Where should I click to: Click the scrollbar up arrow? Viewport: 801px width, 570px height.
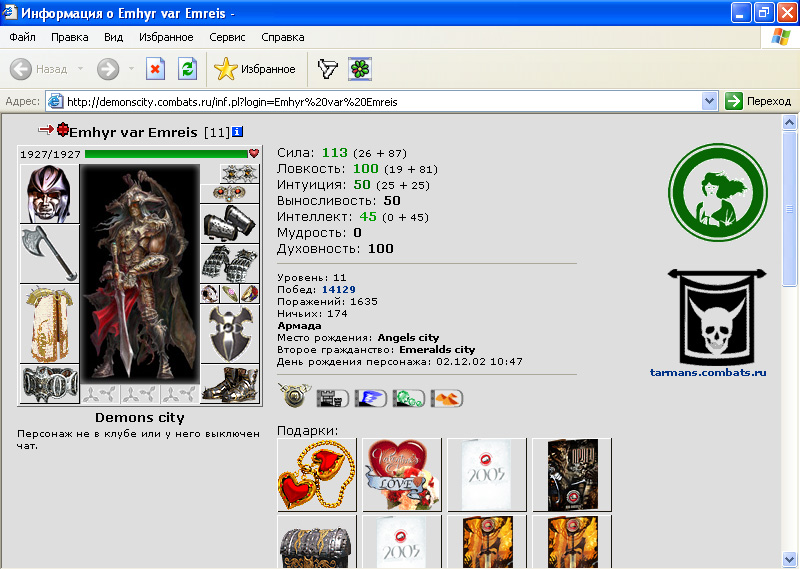tap(789, 123)
